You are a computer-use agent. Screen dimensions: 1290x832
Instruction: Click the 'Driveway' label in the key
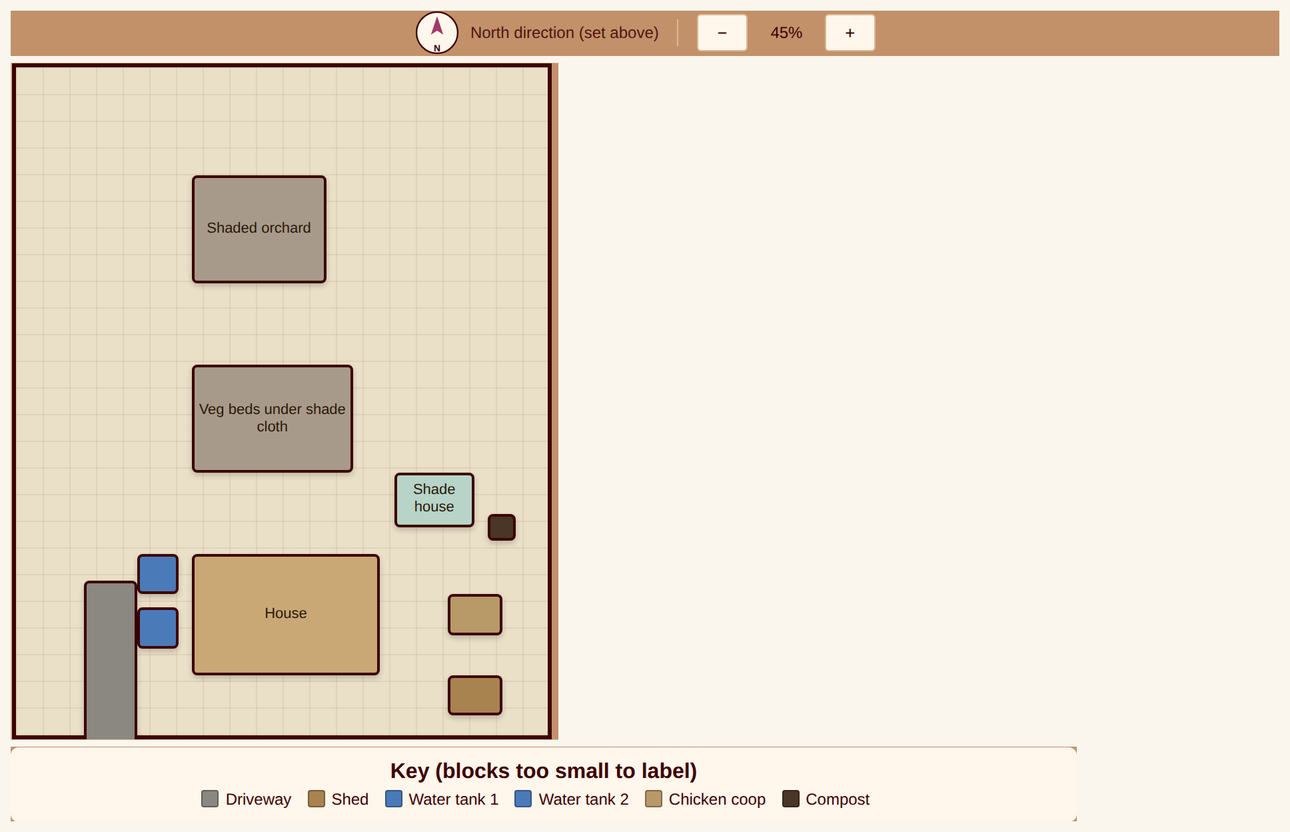pyautogui.click(x=258, y=800)
